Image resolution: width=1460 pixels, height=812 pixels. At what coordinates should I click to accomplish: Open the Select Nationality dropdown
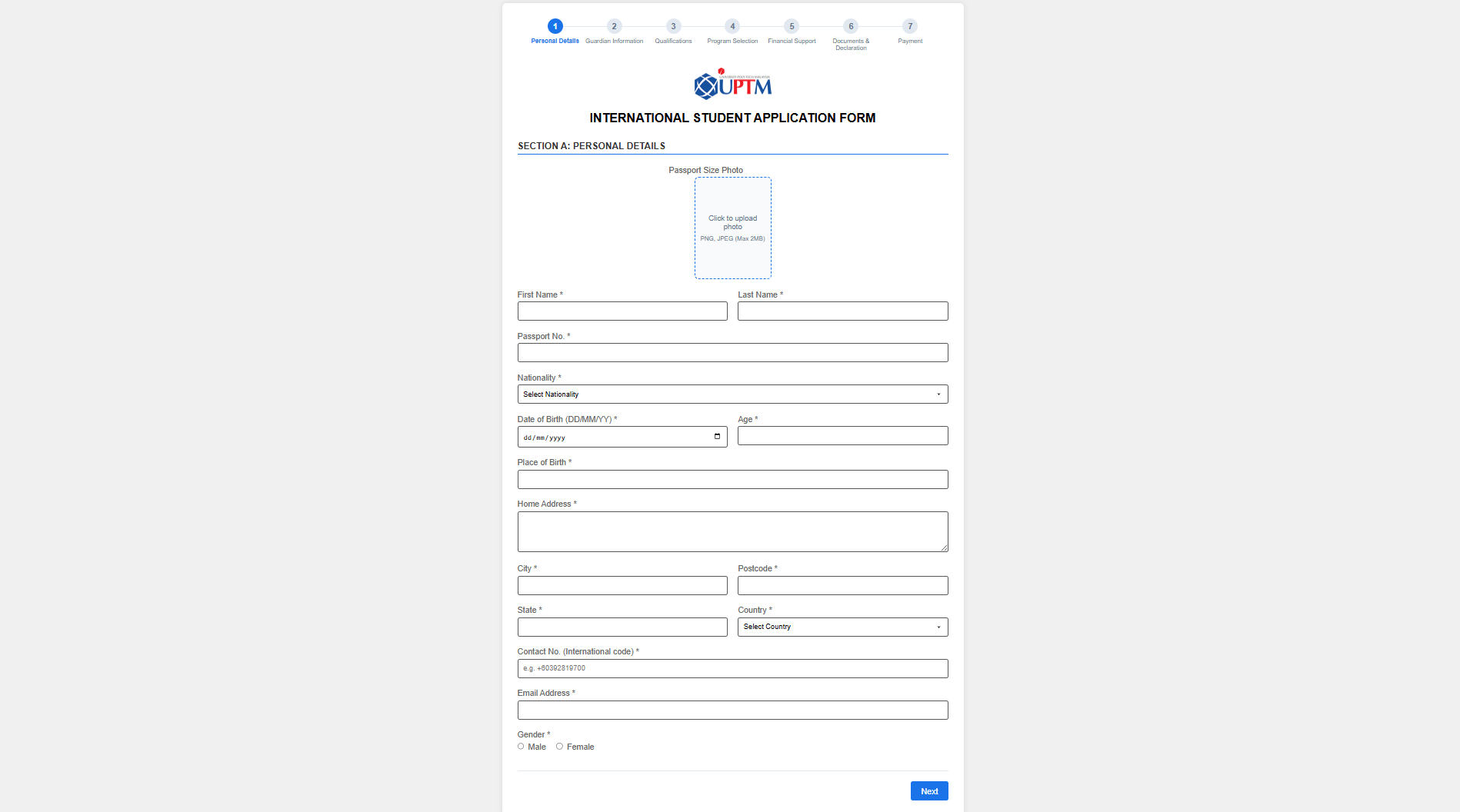tap(732, 394)
